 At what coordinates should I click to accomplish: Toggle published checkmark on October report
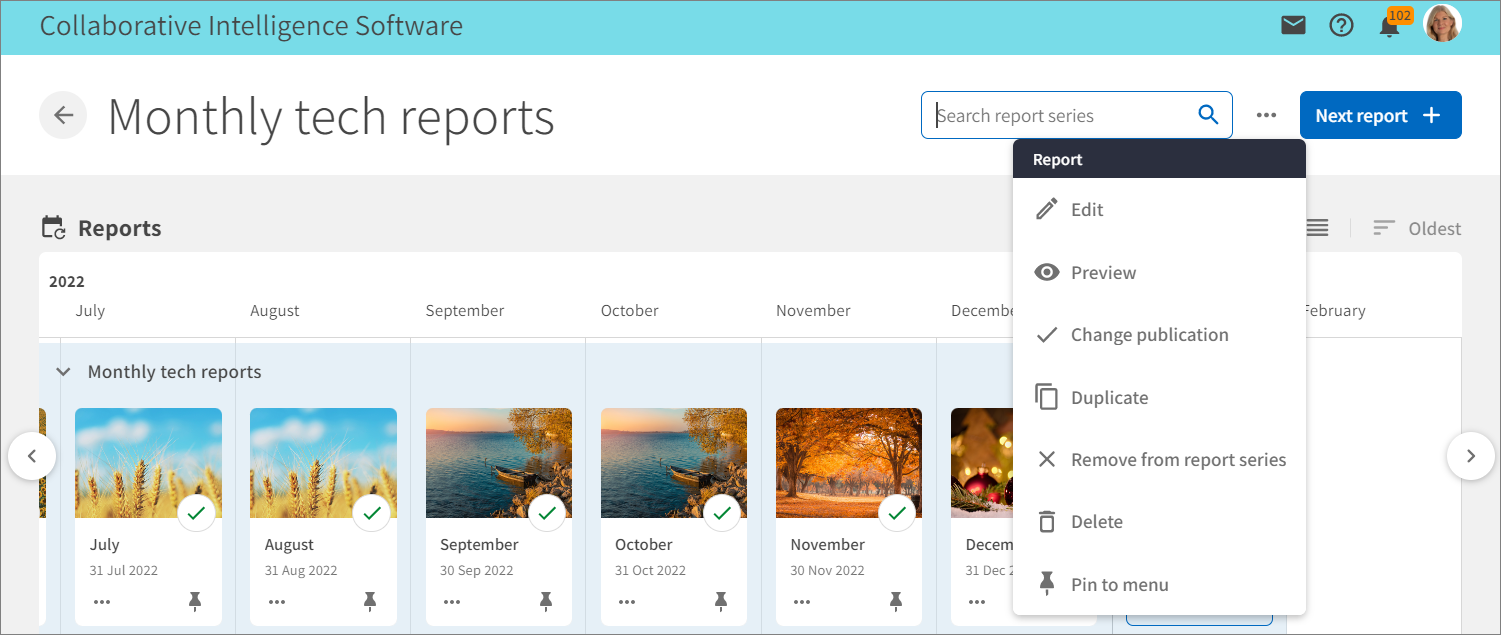(x=722, y=513)
